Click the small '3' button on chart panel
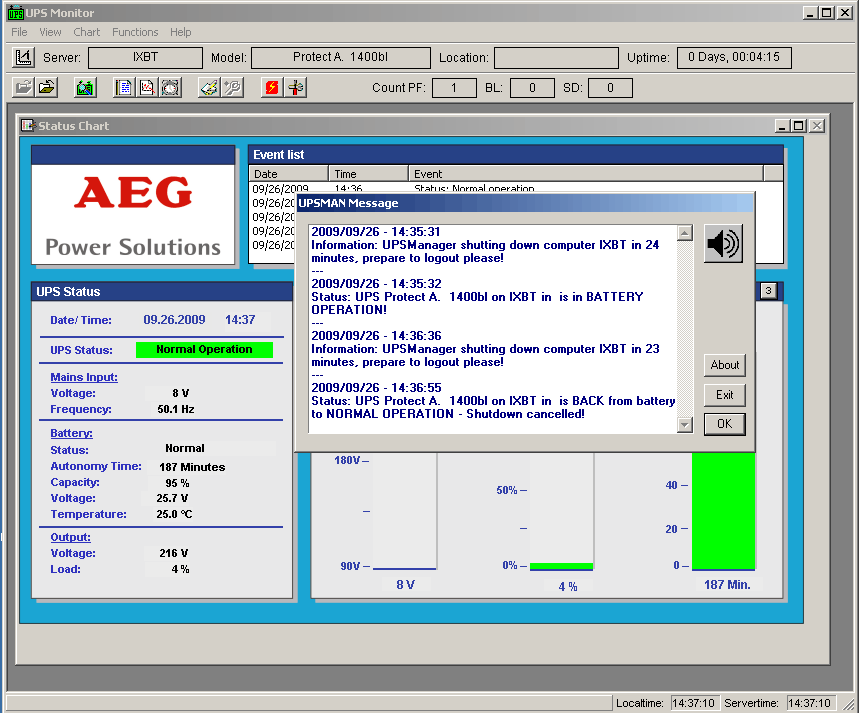The height and width of the screenshot is (713, 859). point(768,291)
